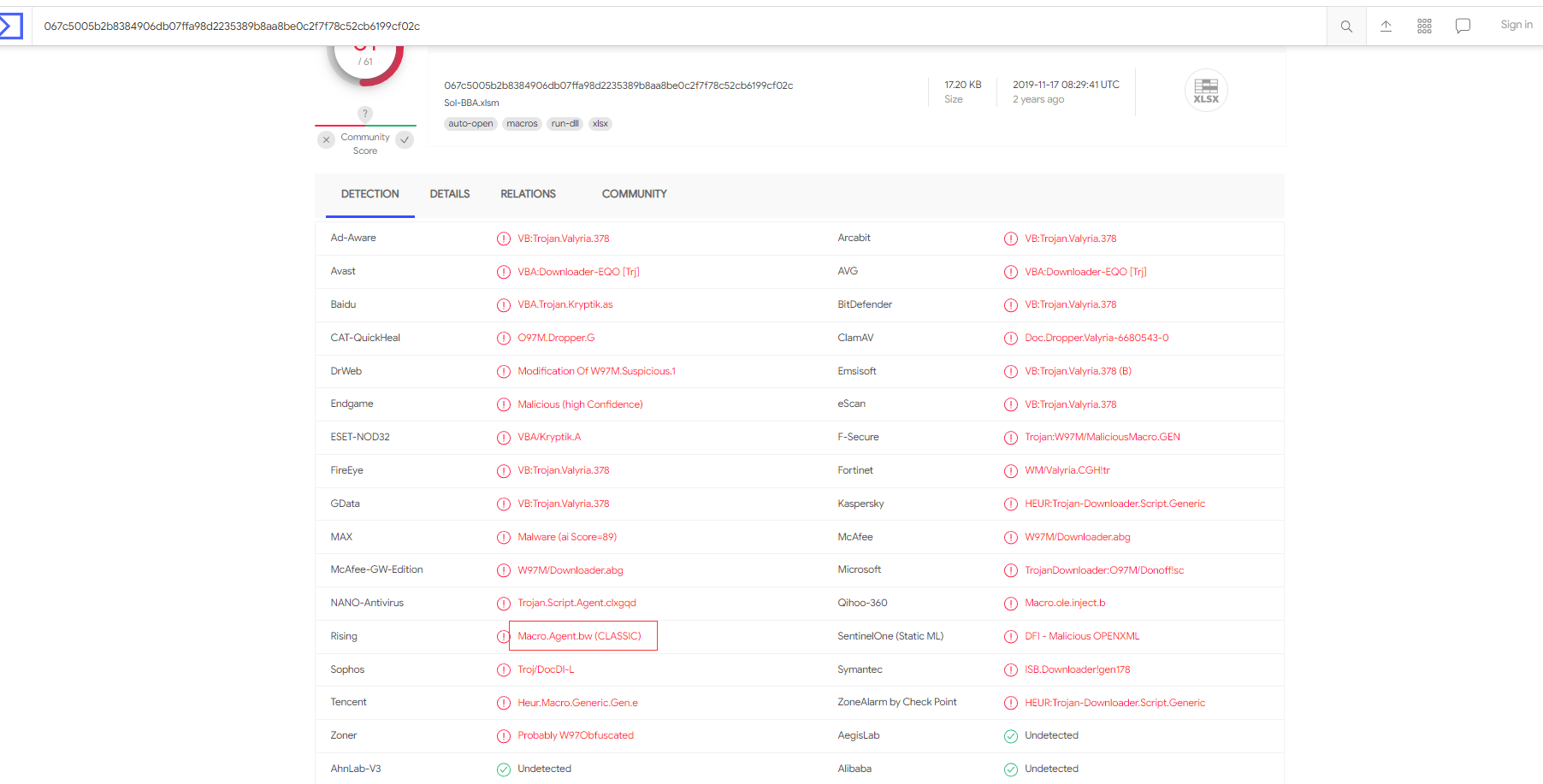Viewport: 1543px width, 784px height.
Task: Click the O97M.Dropper.G result
Action: pos(556,338)
